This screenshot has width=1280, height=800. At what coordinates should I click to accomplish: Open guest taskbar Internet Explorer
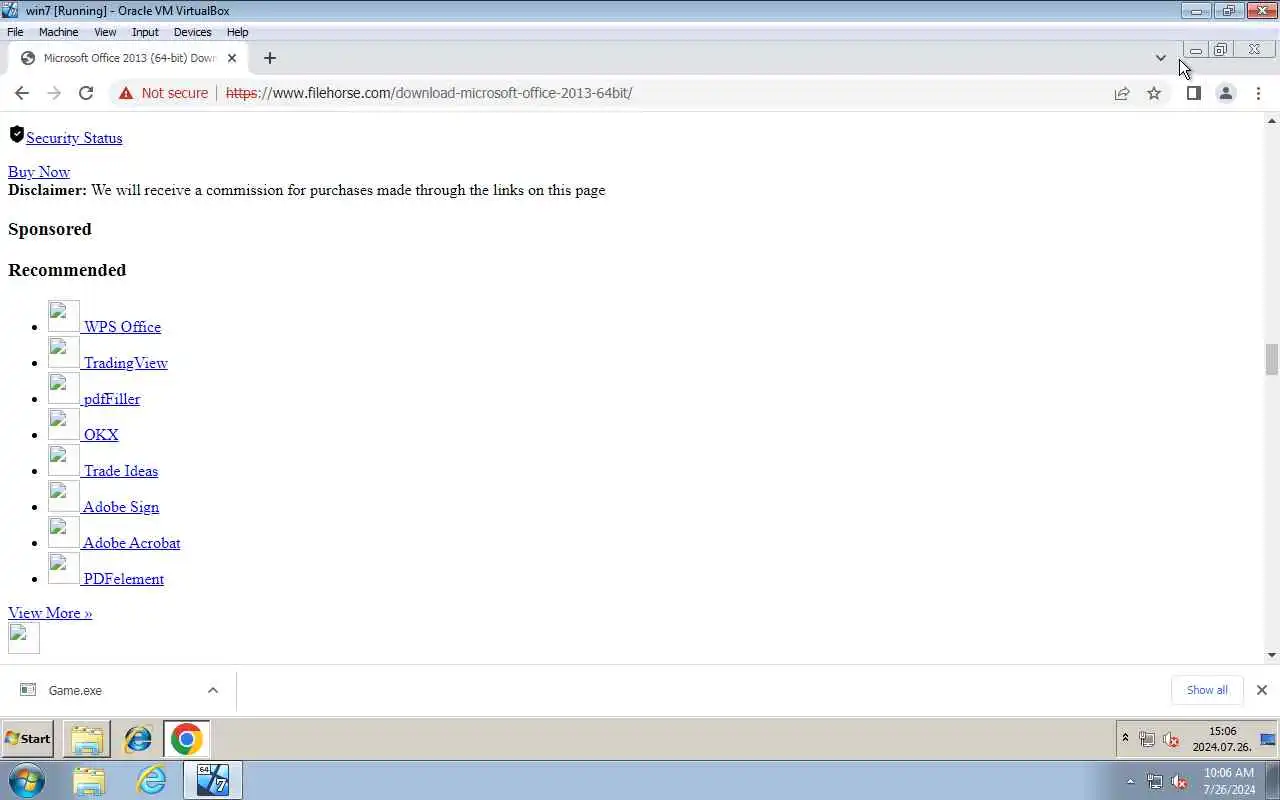pyautogui.click(x=138, y=739)
